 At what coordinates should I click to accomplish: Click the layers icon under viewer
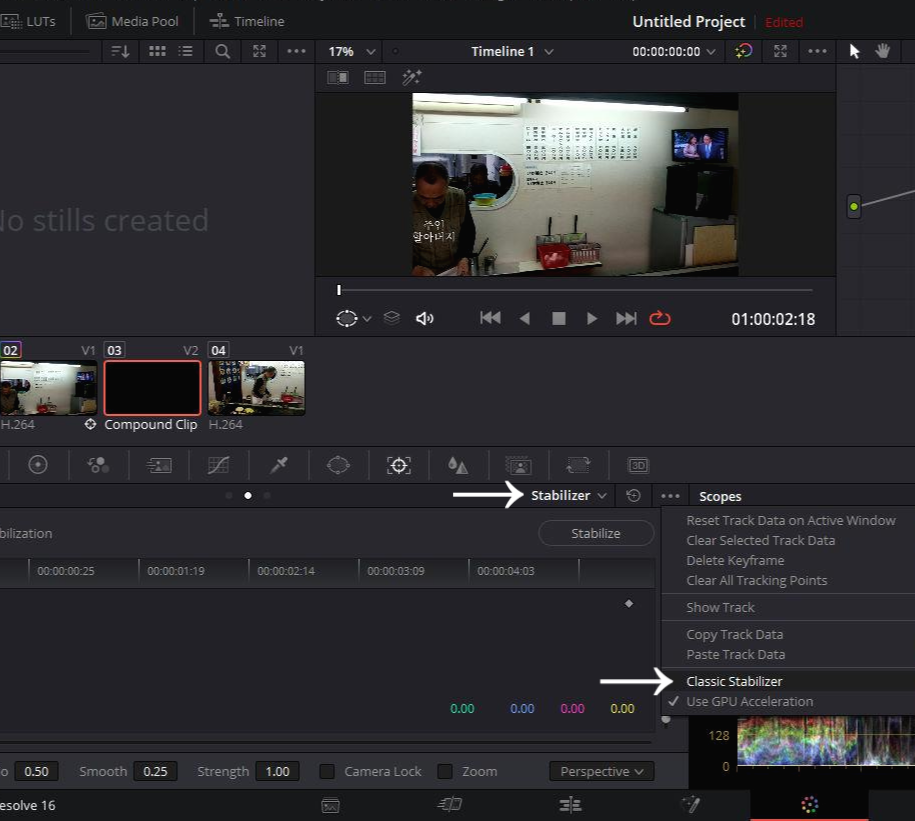392,318
